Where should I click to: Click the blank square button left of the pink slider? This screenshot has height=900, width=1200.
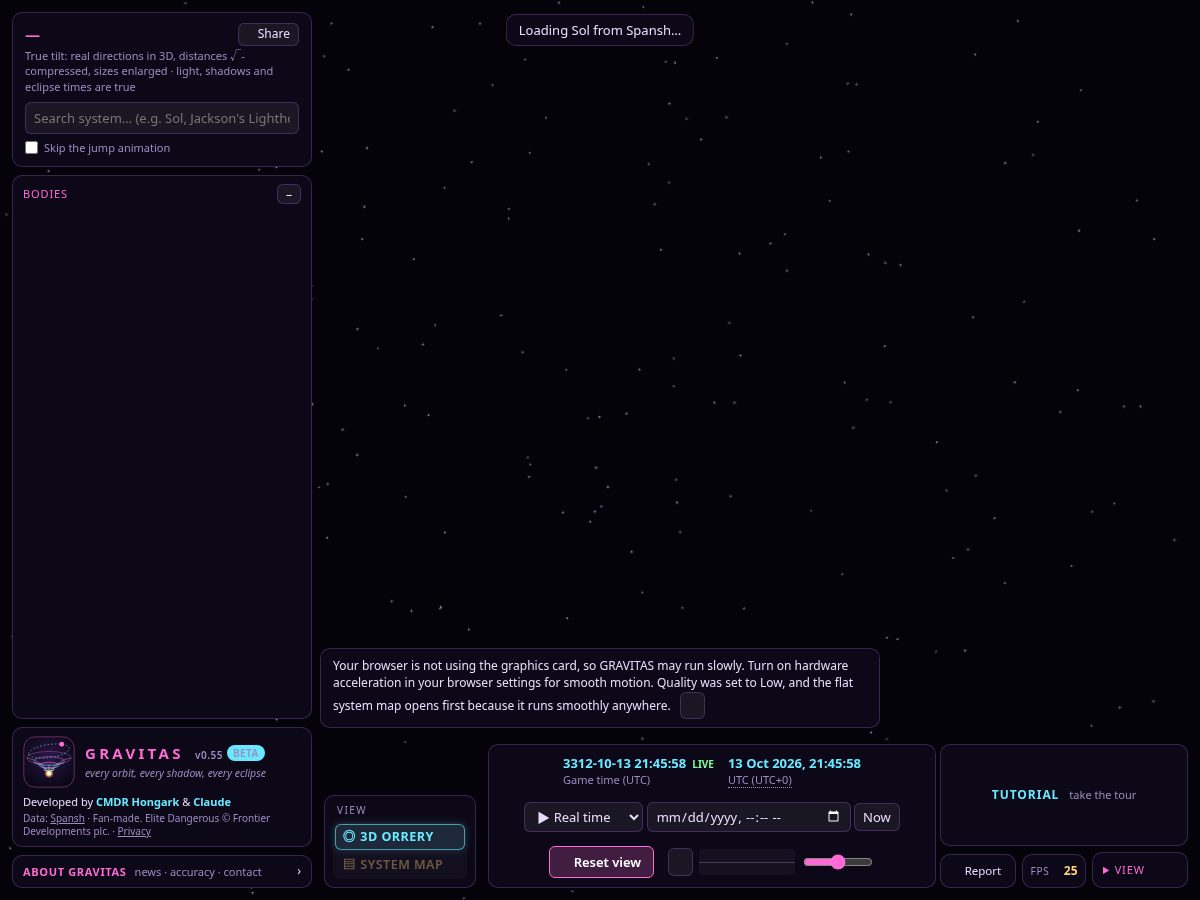(x=680, y=862)
